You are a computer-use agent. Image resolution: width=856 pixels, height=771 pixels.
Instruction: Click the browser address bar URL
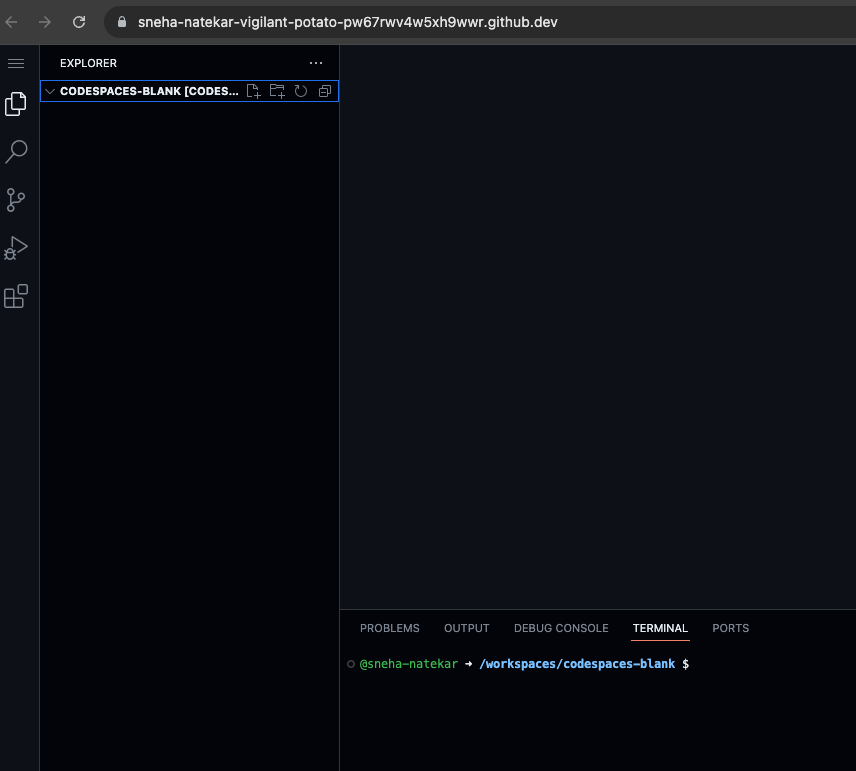coord(348,21)
